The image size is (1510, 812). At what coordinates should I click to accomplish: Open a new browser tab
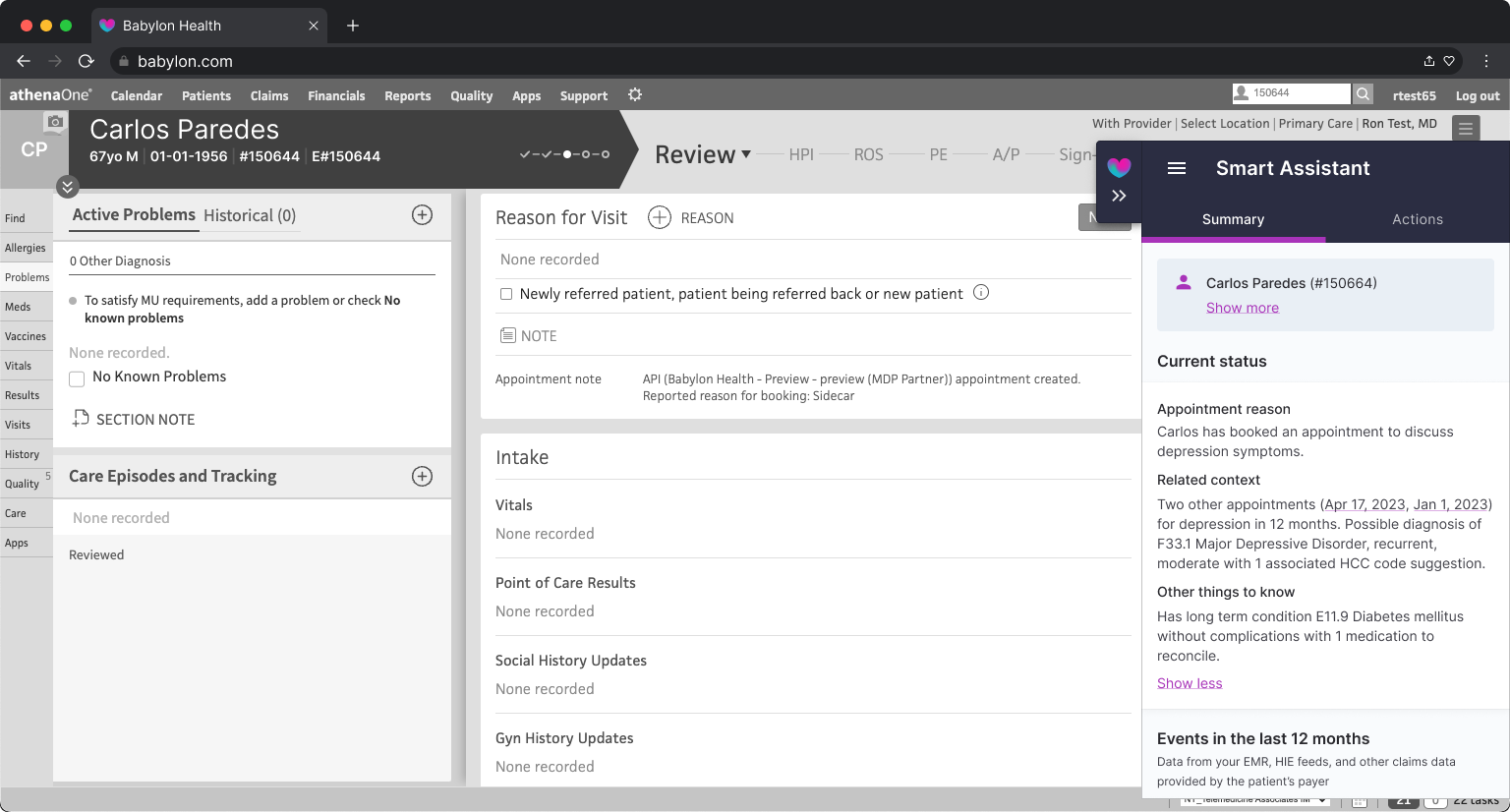pos(353,26)
